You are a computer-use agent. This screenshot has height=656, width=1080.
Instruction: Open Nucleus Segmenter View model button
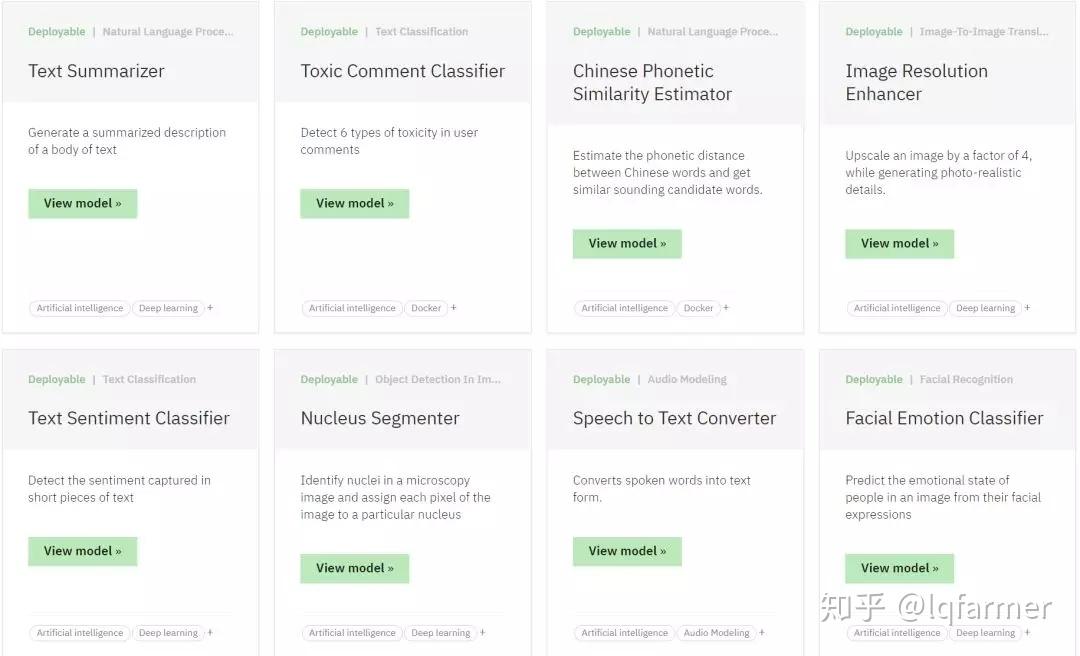tap(354, 568)
